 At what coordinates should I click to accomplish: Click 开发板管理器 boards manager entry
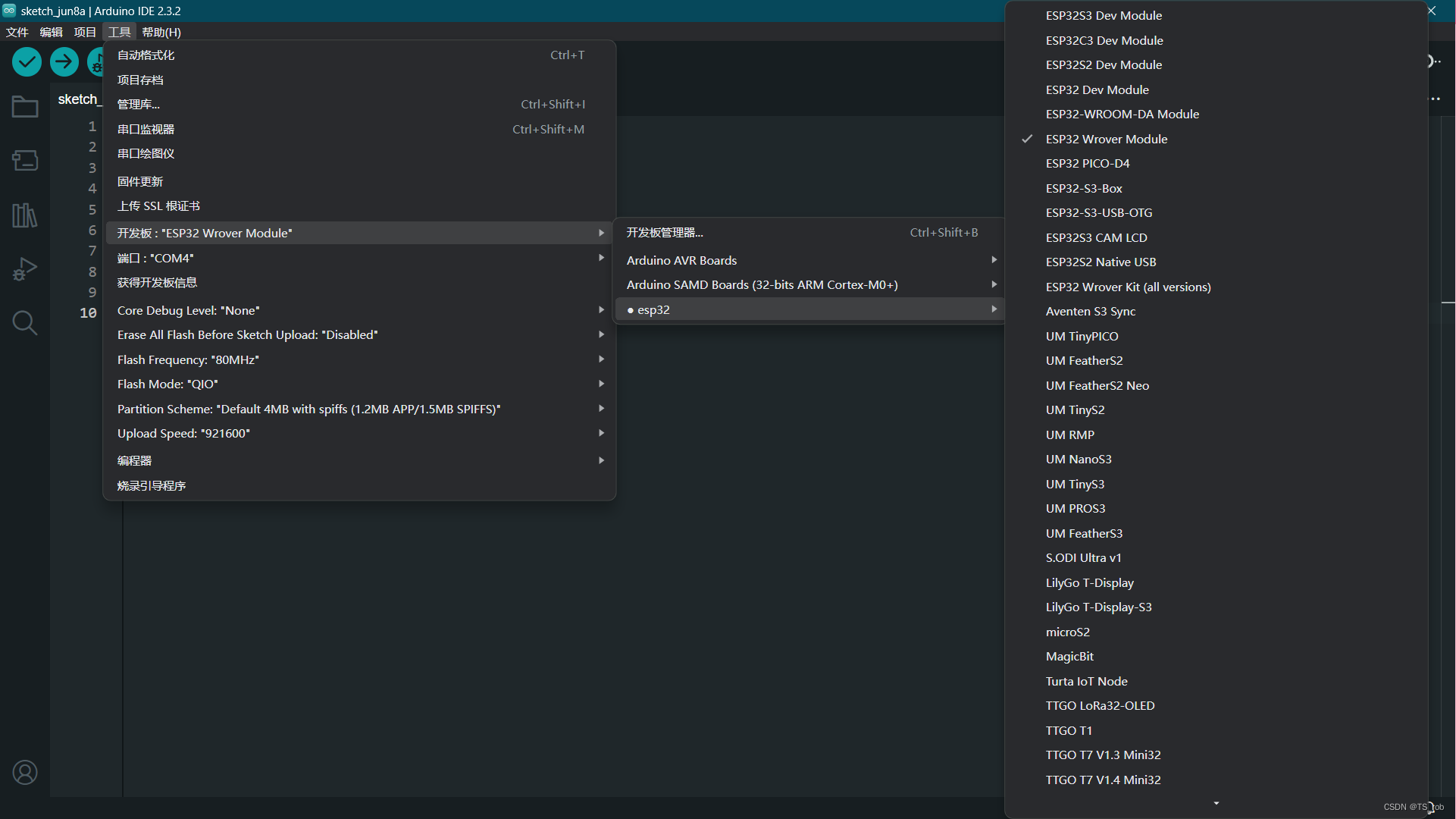[665, 232]
